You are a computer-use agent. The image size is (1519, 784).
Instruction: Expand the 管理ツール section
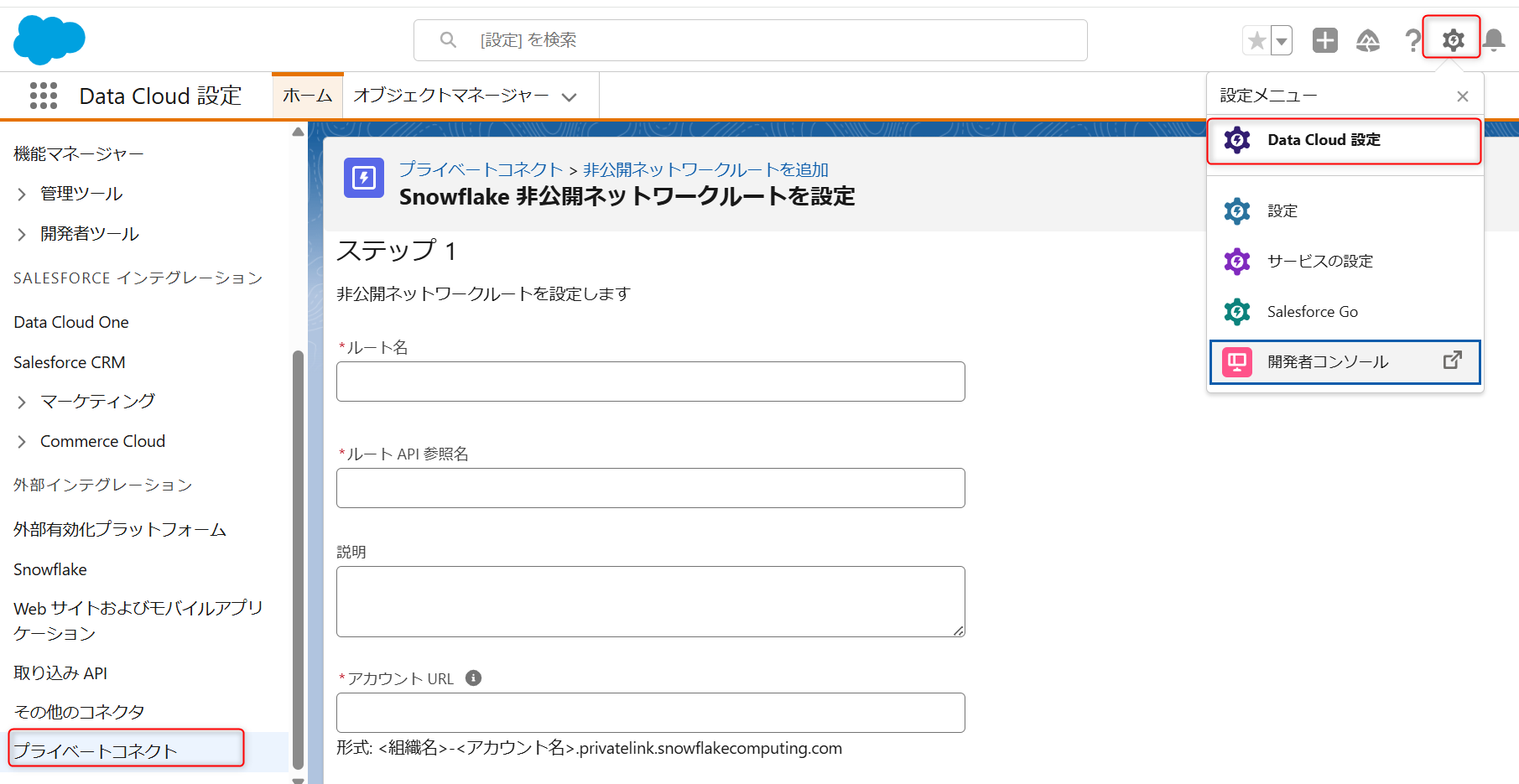pos(22,195)
